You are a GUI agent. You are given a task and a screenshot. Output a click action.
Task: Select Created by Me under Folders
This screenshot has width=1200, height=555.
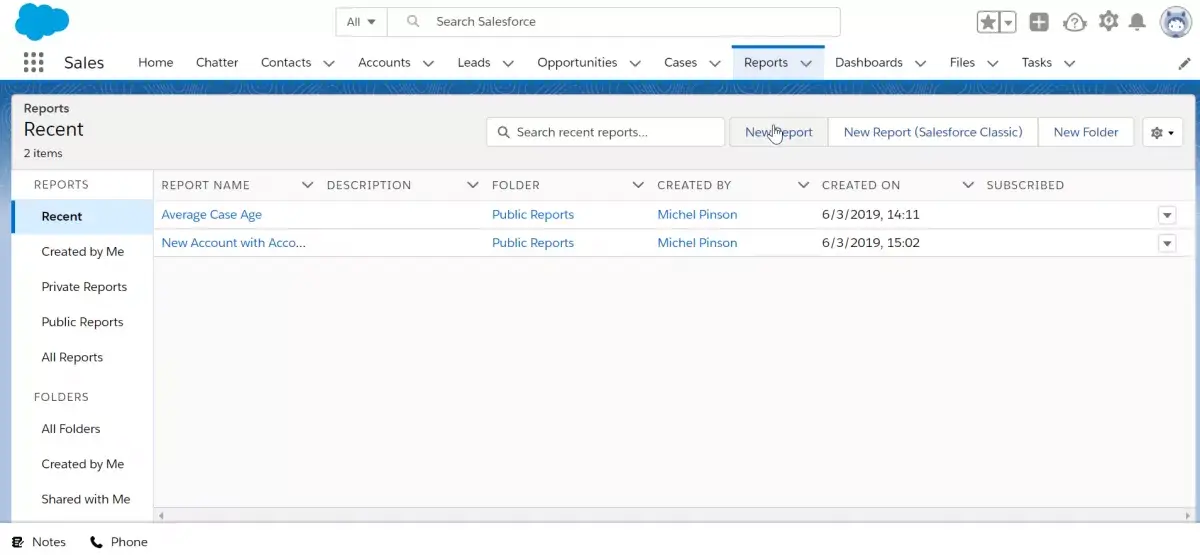pos(82,464)
